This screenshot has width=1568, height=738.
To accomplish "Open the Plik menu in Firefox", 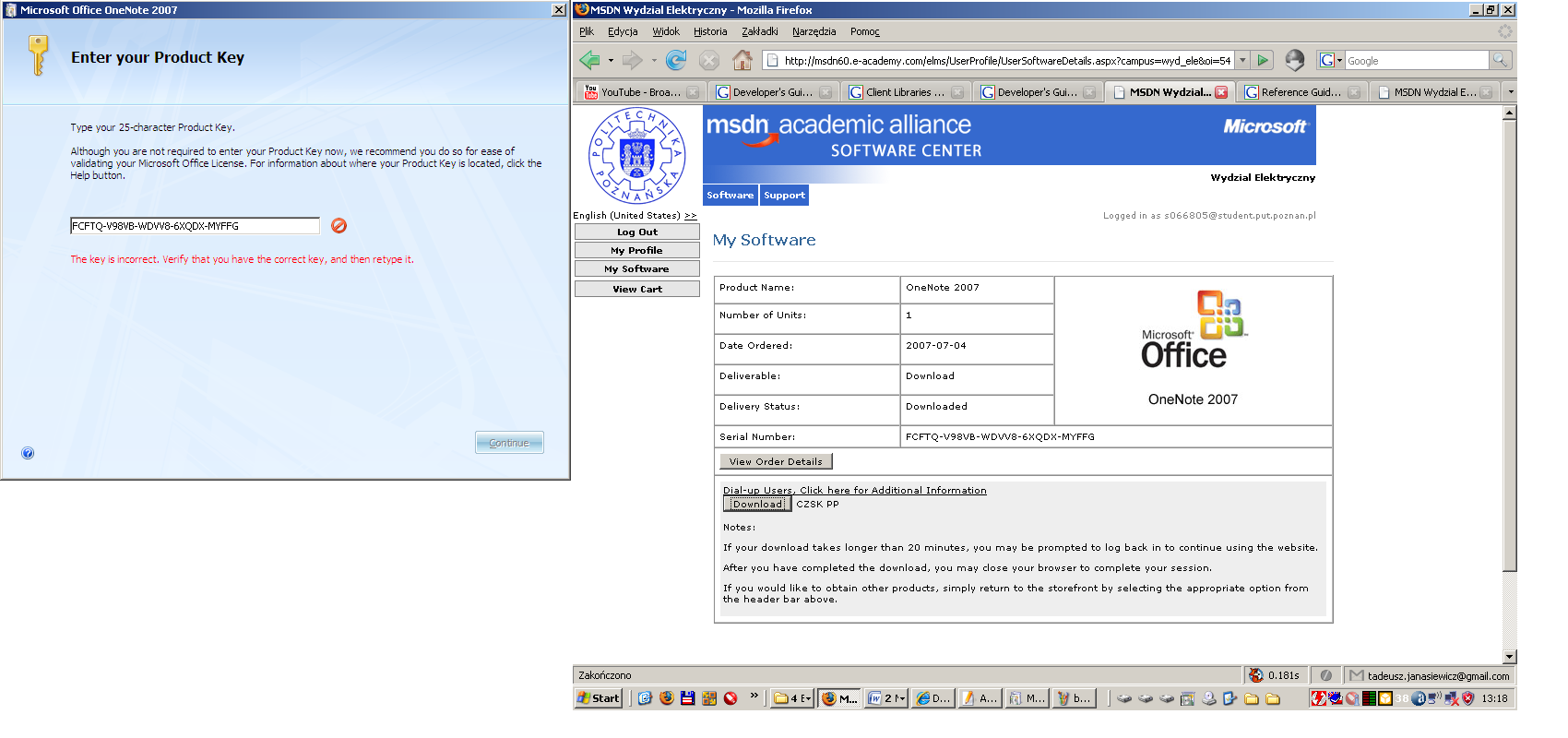I will pyautogui.click(x=587, y=31).
